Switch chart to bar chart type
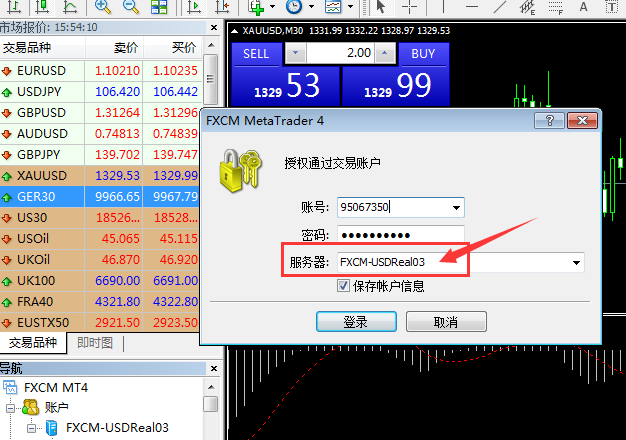The width and height of the screenshot is (626, 440). coord(14,7)
